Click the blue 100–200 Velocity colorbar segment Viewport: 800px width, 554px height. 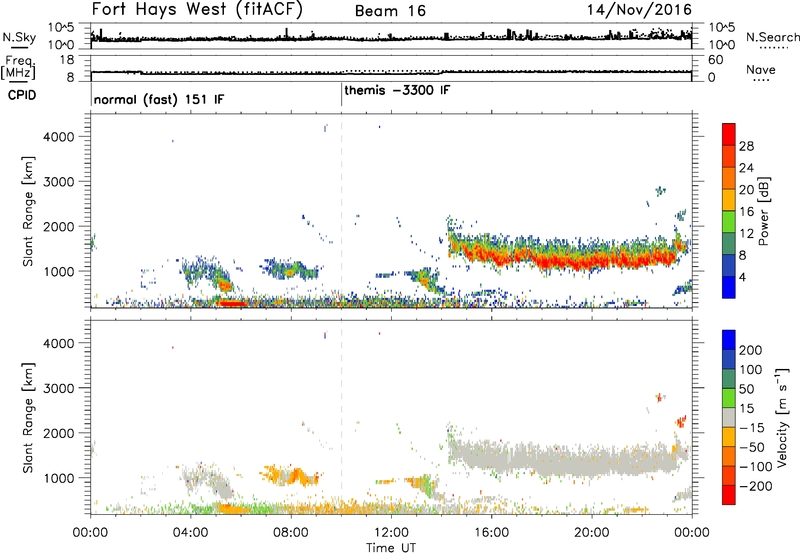point(729,359)
